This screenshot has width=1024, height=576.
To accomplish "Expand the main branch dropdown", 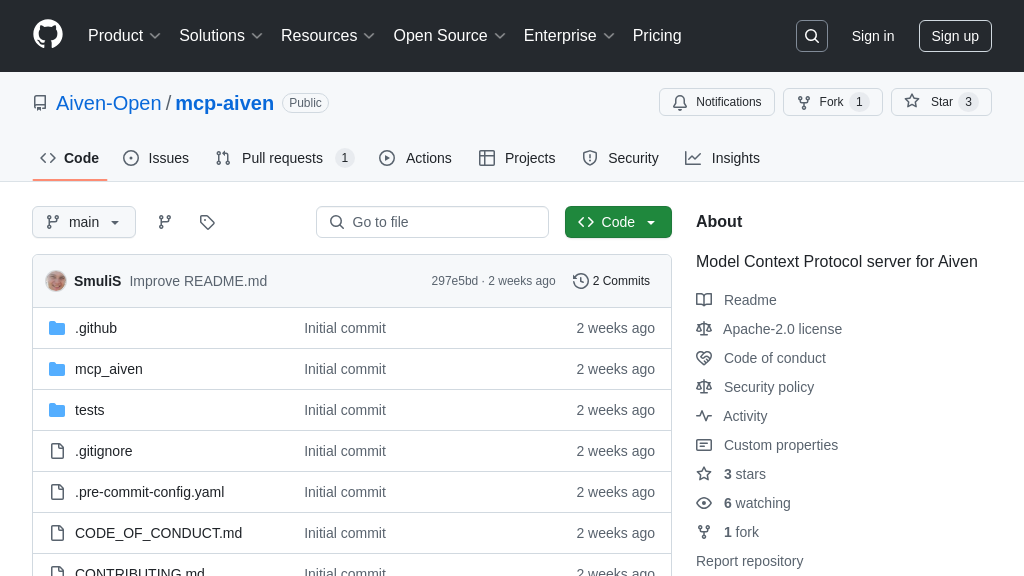I will click(84, 222).
